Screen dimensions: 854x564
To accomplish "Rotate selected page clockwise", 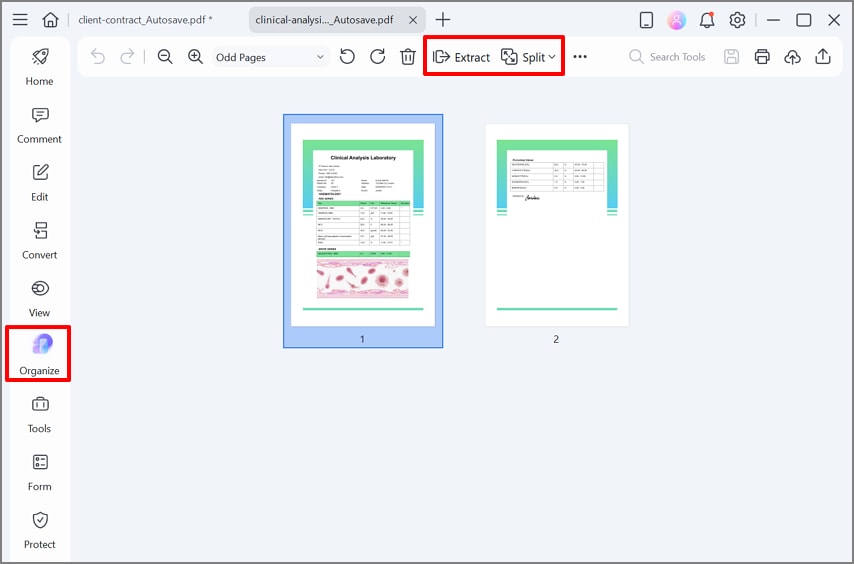I will tap(377, 57).
